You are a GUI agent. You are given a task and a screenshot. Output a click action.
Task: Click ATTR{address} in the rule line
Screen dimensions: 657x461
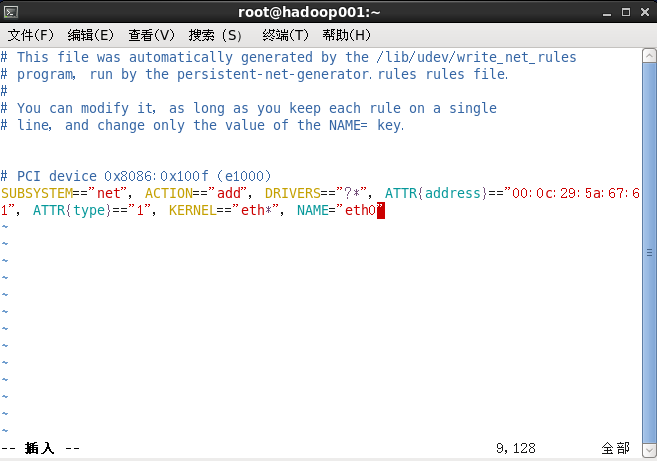pos(436,193)
